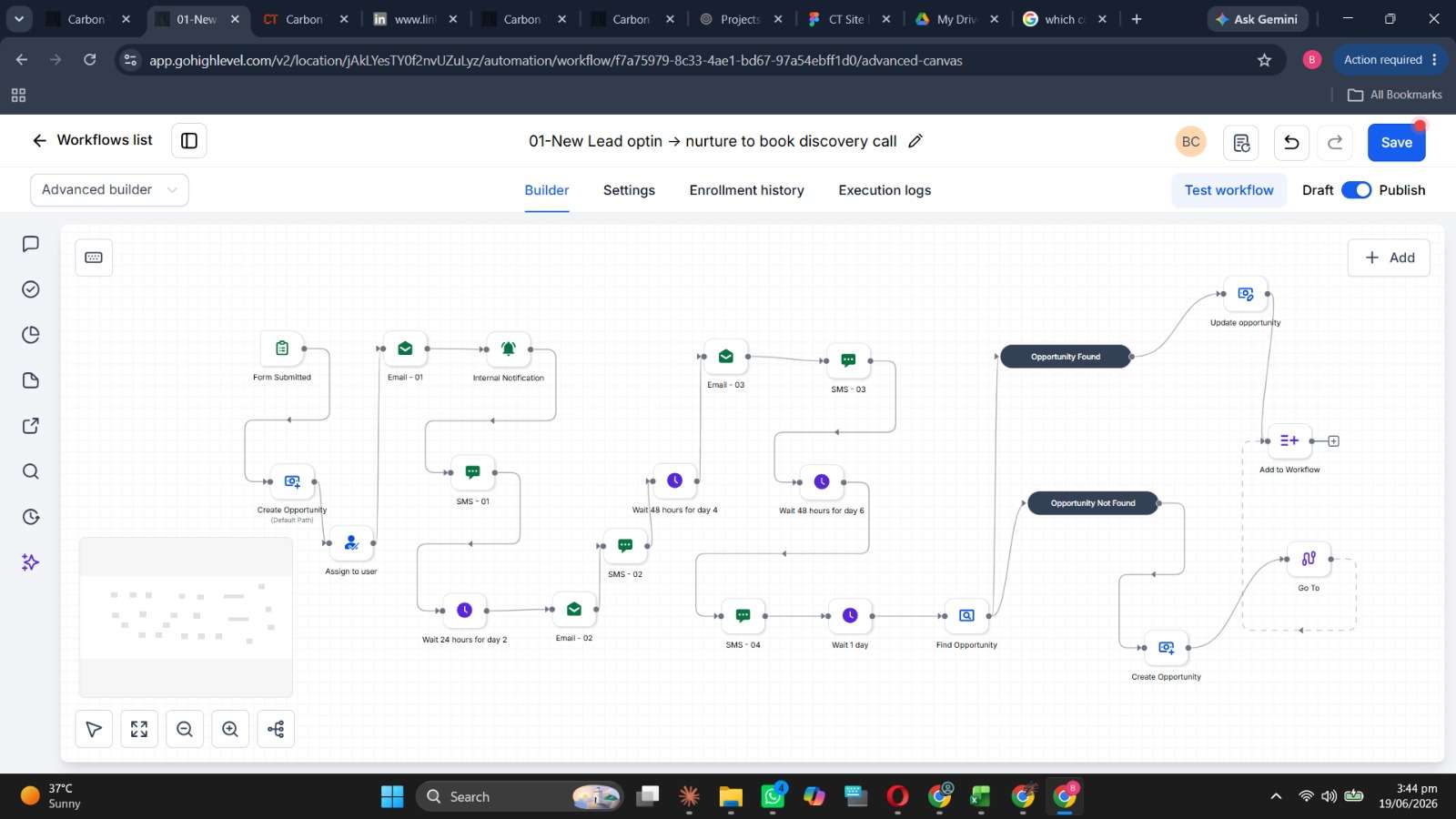Click the canvas minimap thumbnail

186,617
